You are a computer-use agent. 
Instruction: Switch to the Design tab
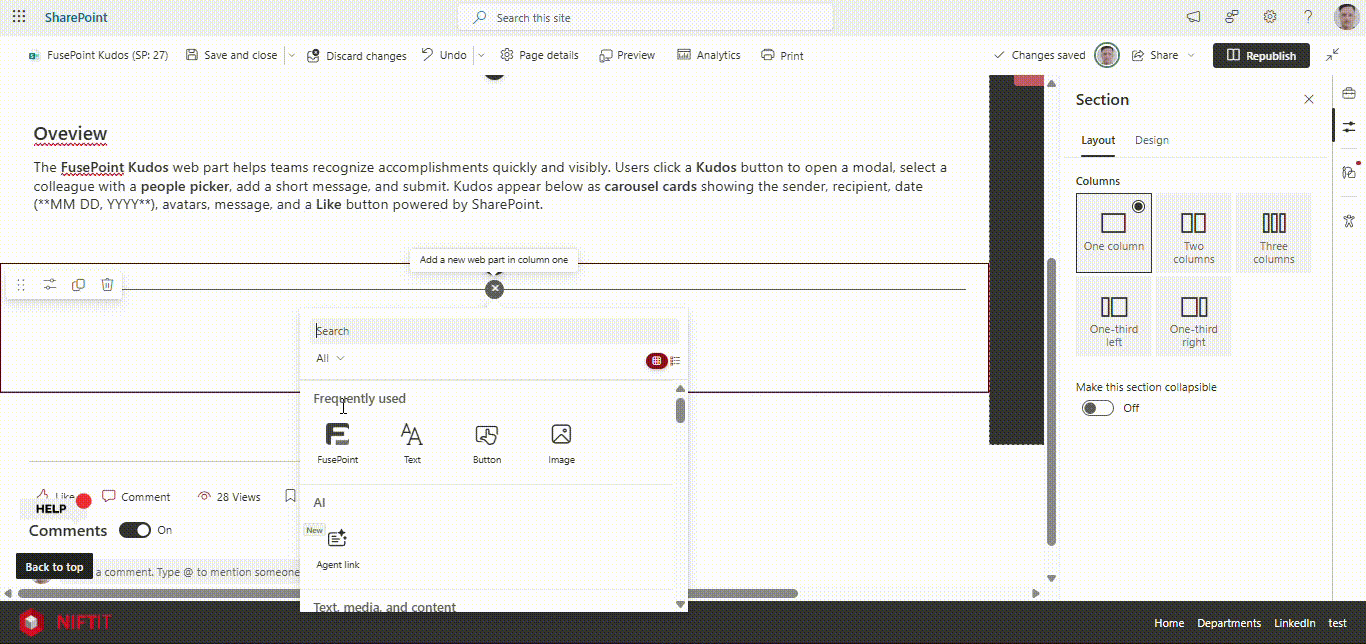1151,140
